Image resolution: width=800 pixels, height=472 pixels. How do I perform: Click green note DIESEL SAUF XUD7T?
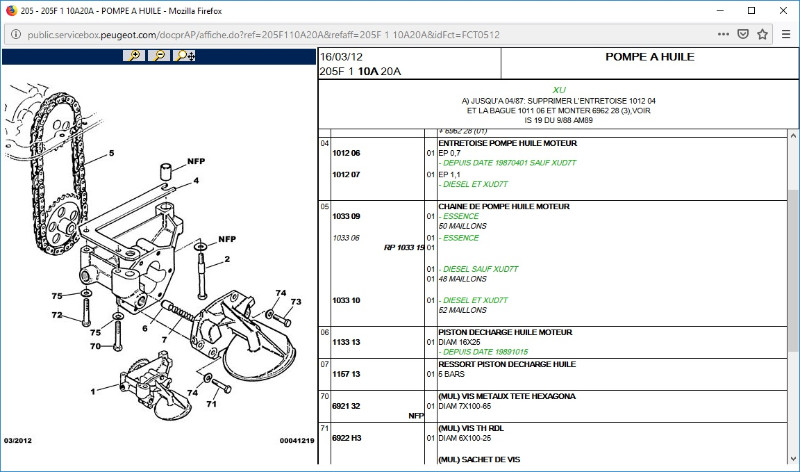pos(478,269)
